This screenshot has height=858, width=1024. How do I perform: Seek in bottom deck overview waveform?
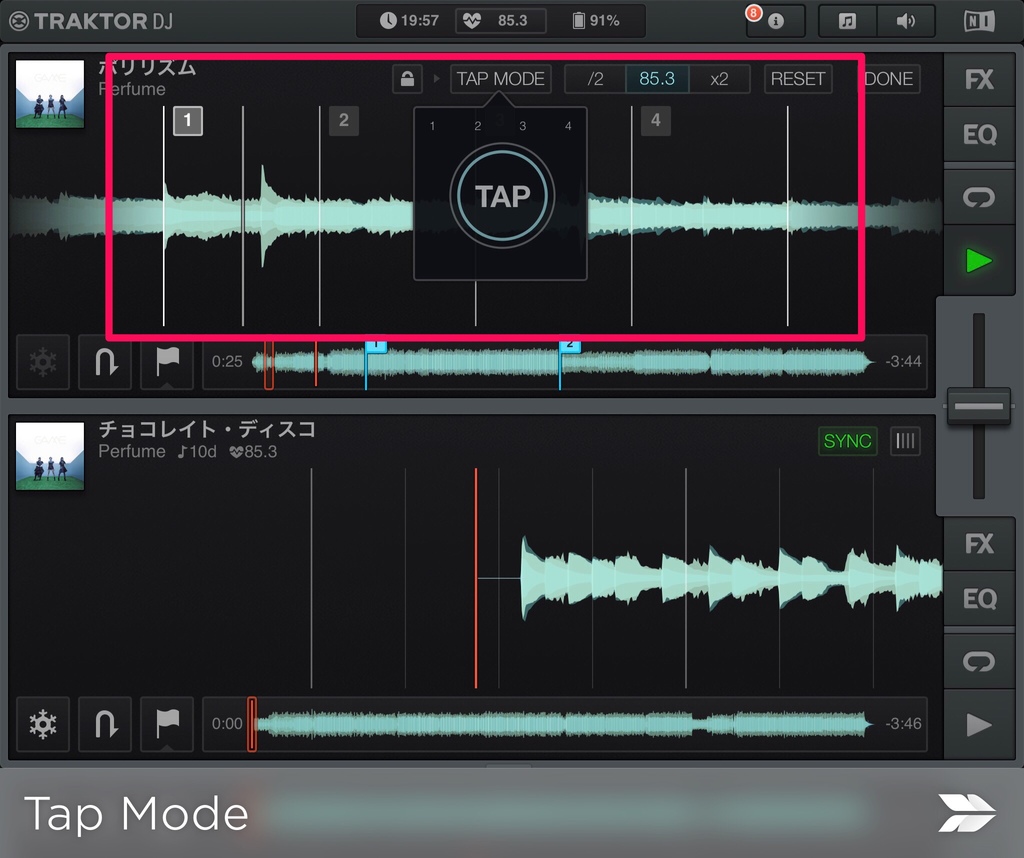(x=564, y=724)
